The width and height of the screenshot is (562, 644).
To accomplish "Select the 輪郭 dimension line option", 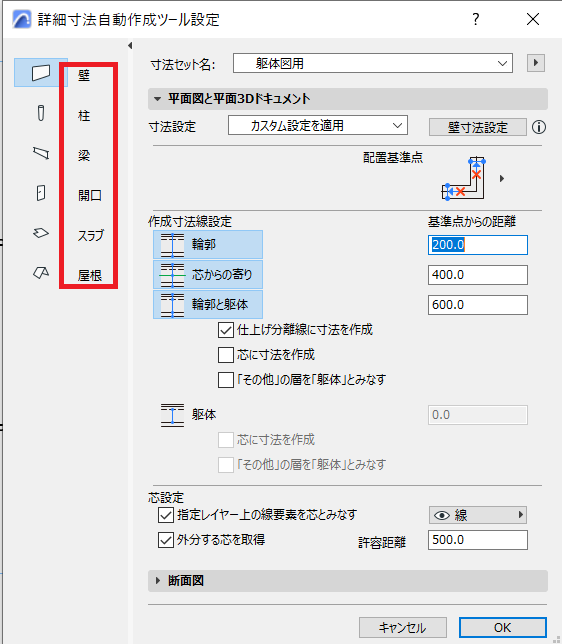I will [x=208, y=244].
